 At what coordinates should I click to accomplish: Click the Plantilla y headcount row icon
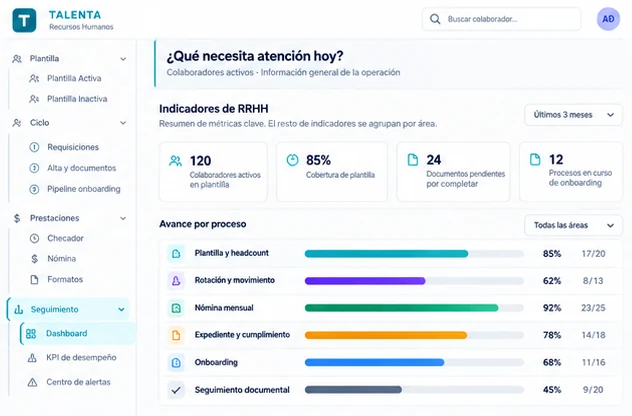coord(176,254)
